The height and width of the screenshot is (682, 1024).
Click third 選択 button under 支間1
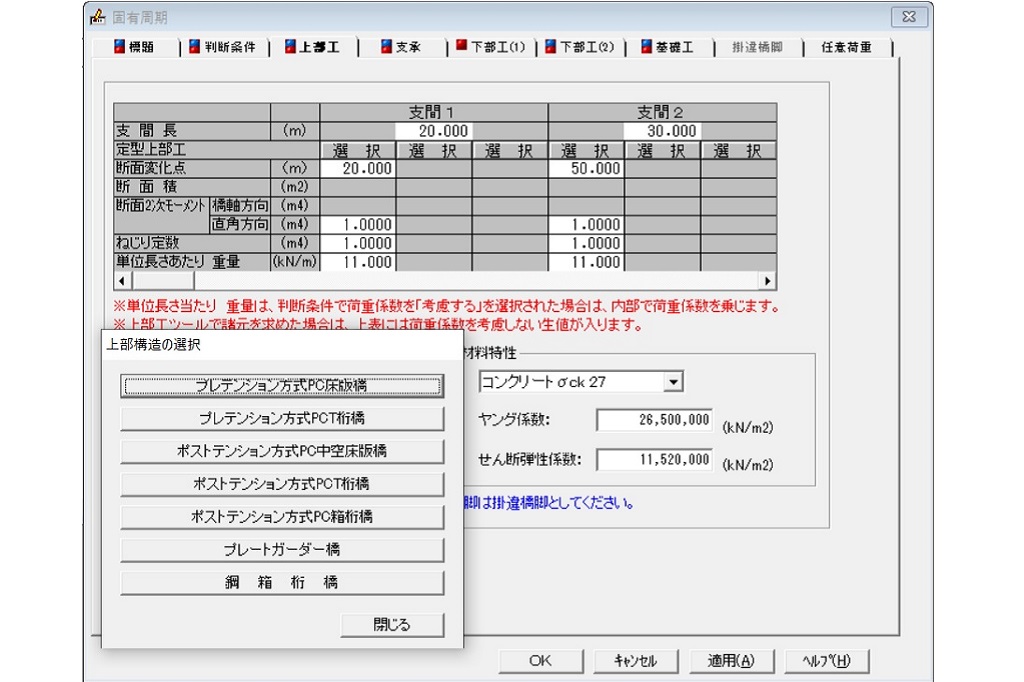pyautogui.click(x=510, y=150)
